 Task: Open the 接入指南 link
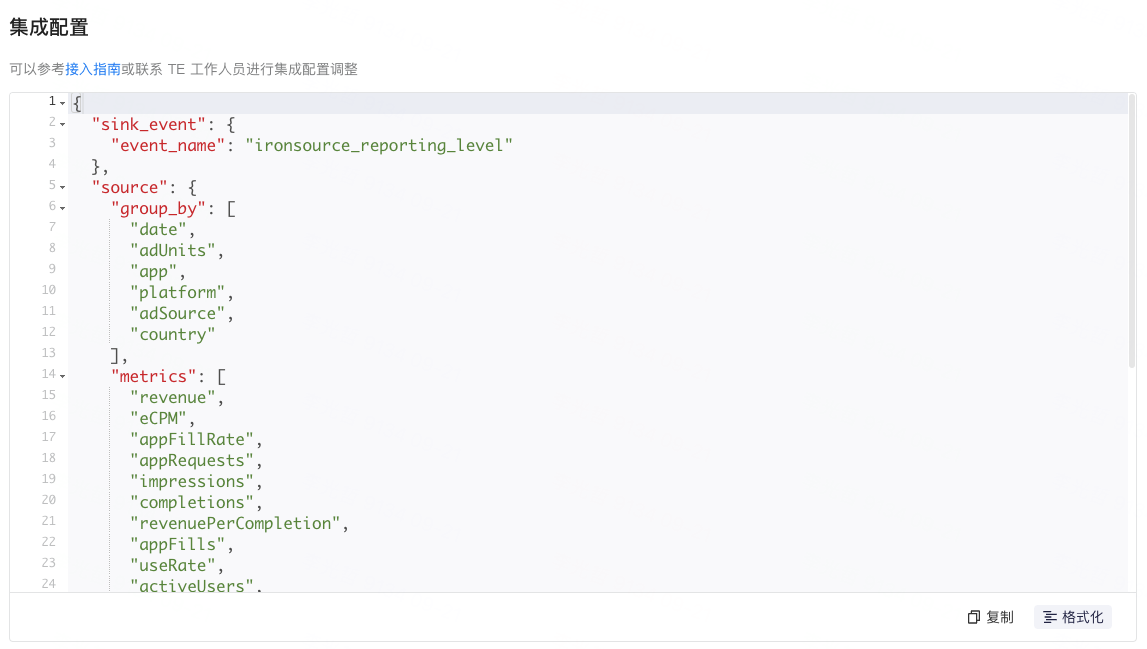(93, 68)
